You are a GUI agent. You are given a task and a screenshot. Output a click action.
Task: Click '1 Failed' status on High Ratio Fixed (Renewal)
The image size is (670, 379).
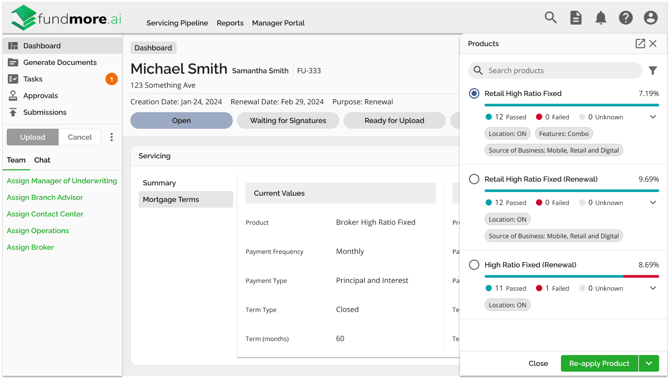(x=553, y=288)
